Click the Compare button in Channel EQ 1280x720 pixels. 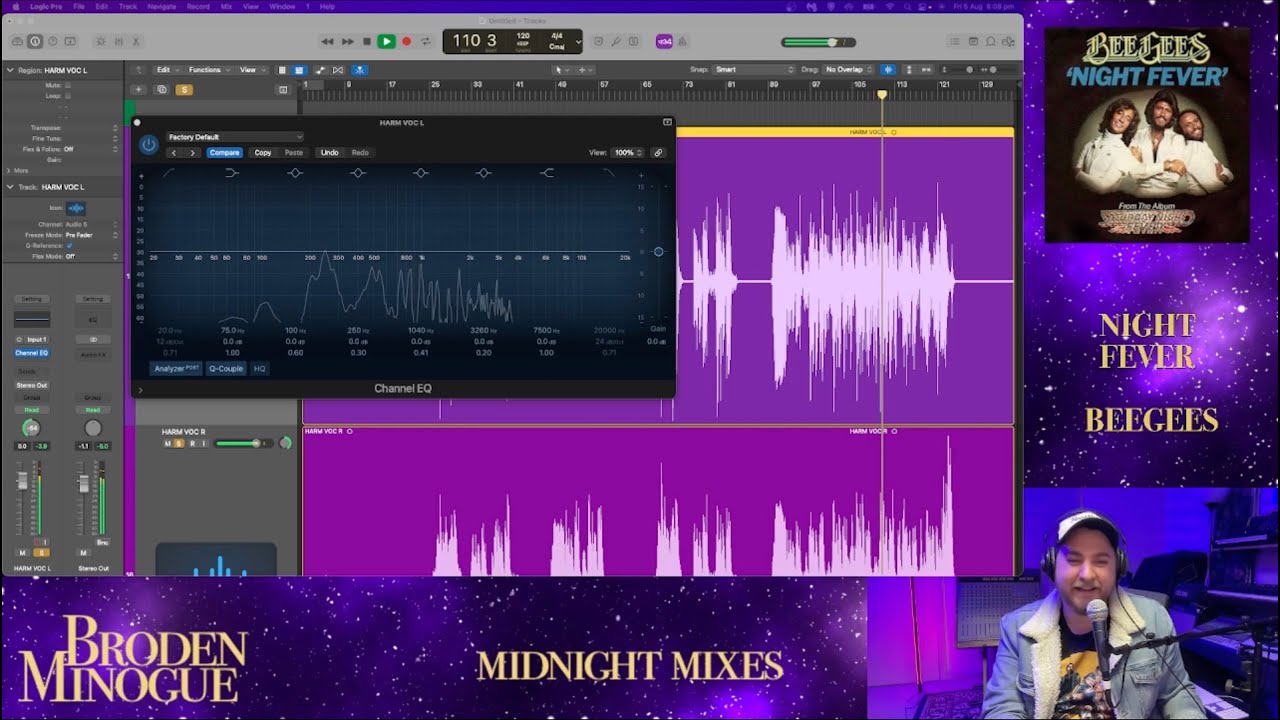pos(224,153)
